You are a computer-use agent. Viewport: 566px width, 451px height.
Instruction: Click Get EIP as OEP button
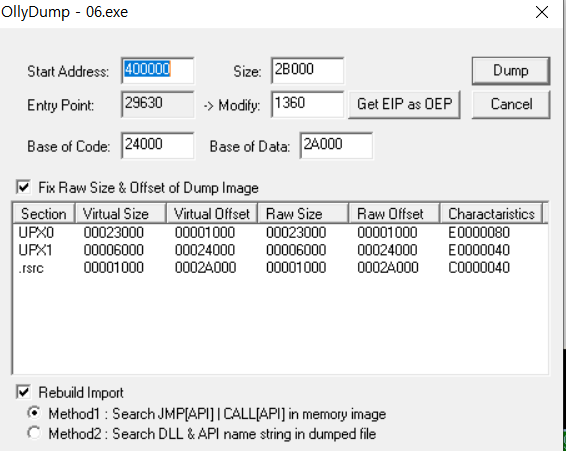click(x=404, y=104)
